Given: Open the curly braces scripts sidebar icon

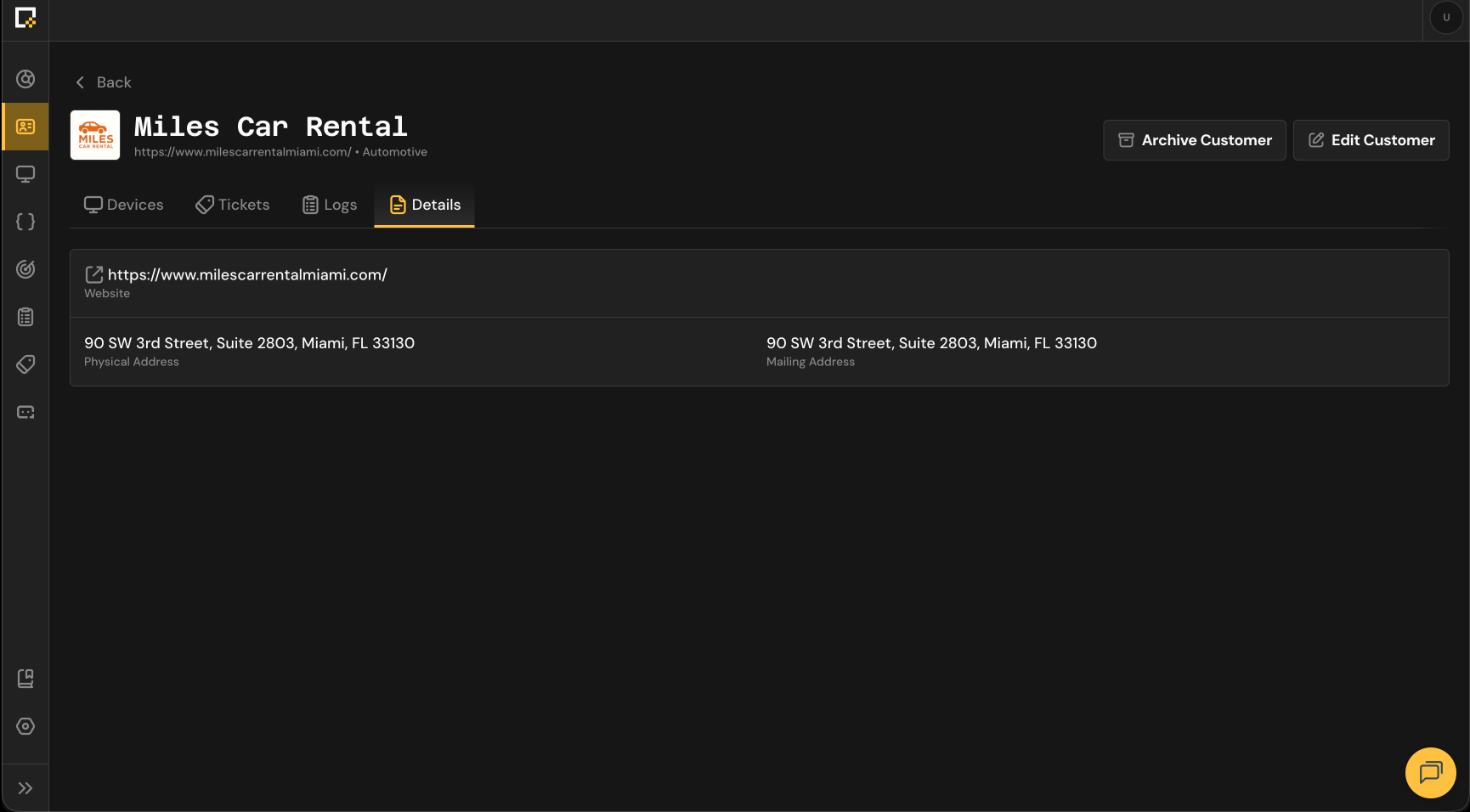Looking at the screenshot, I should click(x=25, y=222).
